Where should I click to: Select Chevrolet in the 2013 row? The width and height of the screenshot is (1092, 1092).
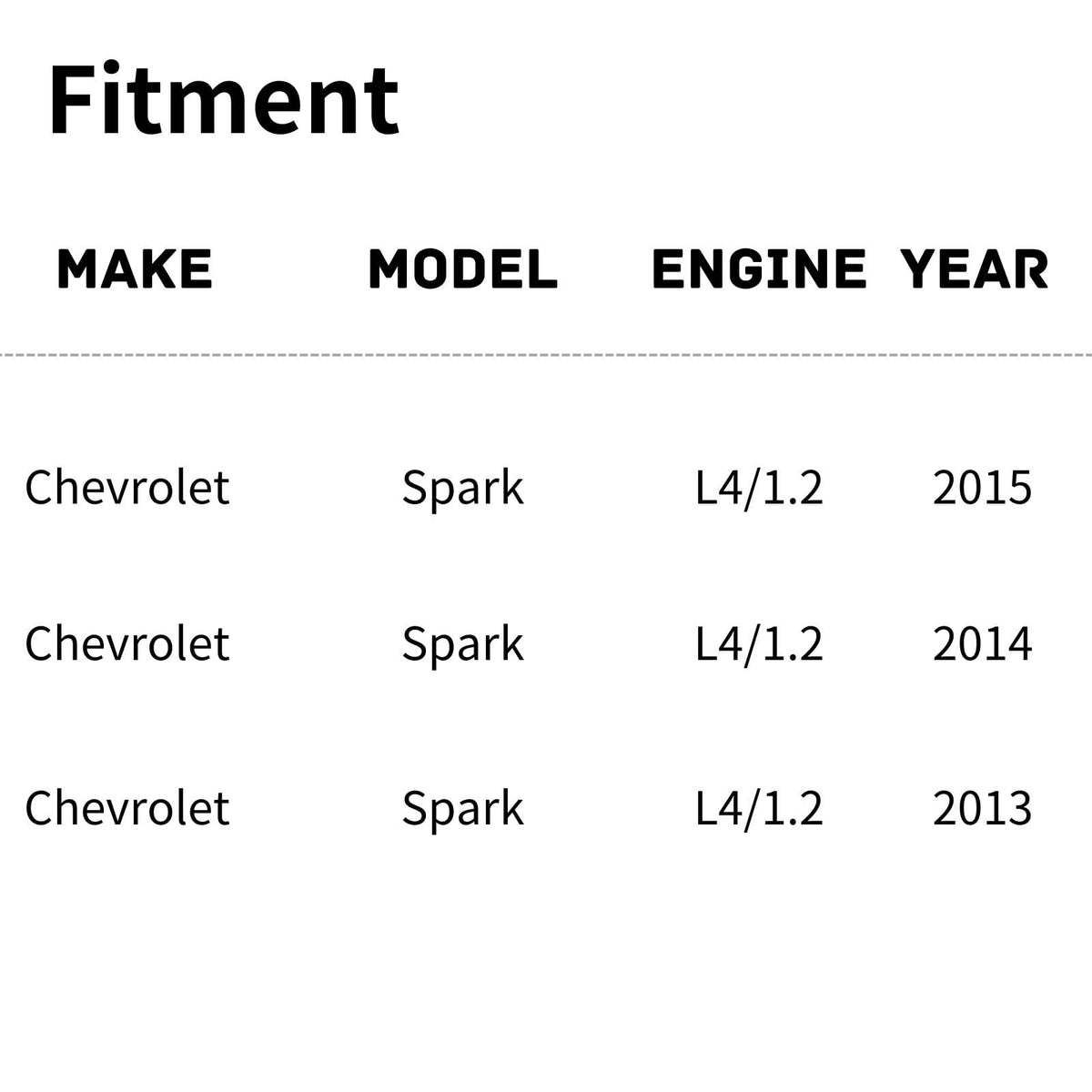[x=127, y=808]
